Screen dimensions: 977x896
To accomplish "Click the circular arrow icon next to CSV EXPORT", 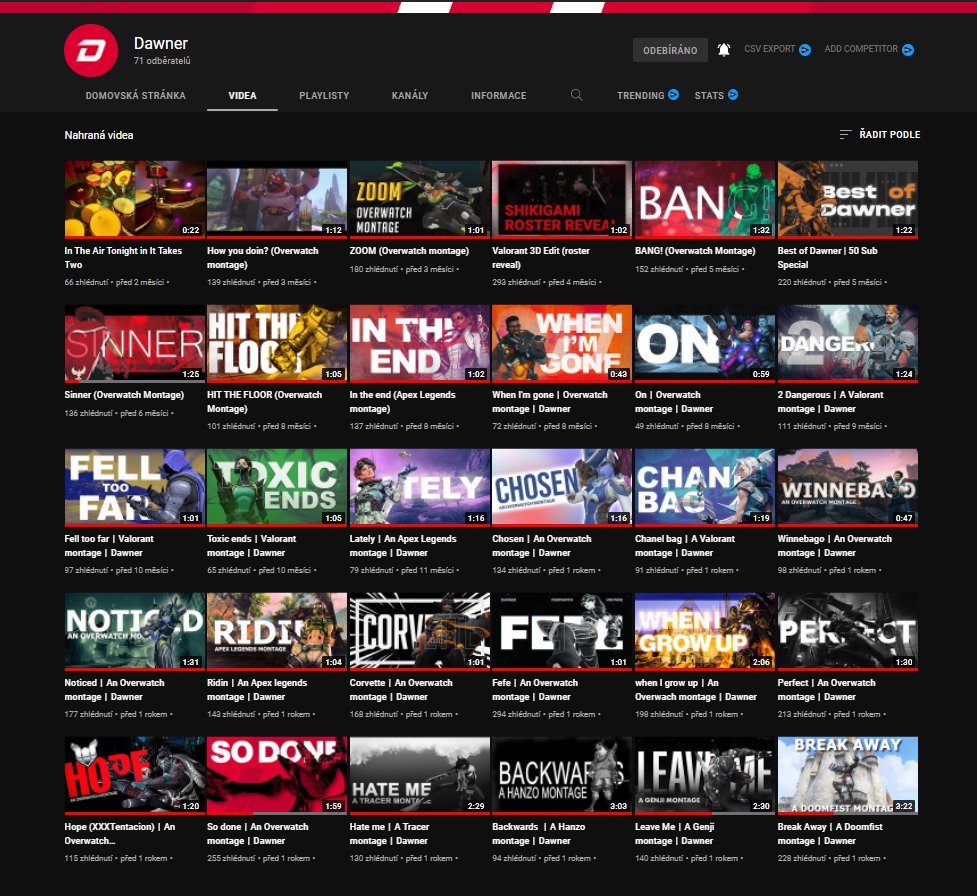I will (803, 49).
